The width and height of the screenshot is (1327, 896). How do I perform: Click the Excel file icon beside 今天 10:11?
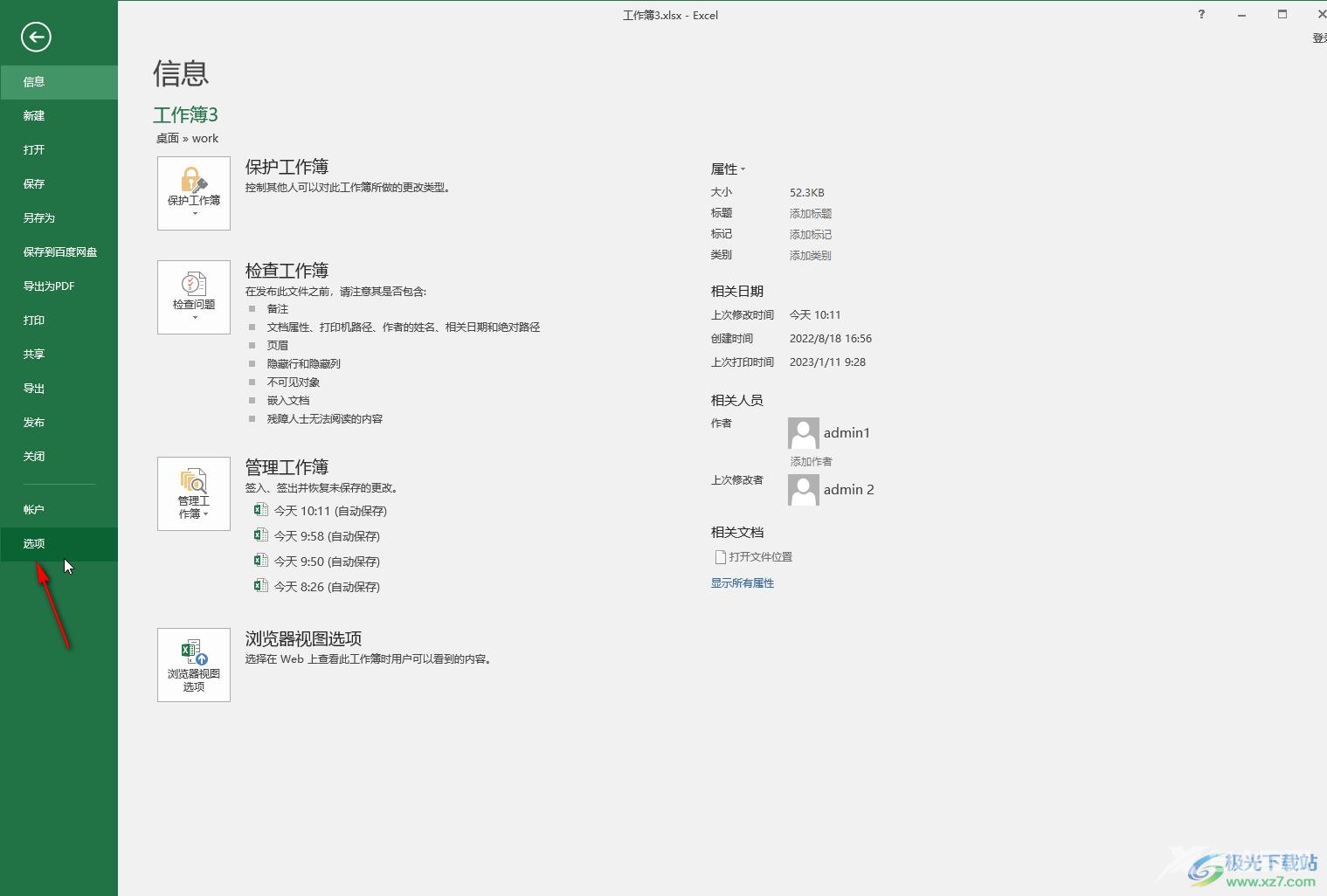pyautogui.click(x=260, y=510)
